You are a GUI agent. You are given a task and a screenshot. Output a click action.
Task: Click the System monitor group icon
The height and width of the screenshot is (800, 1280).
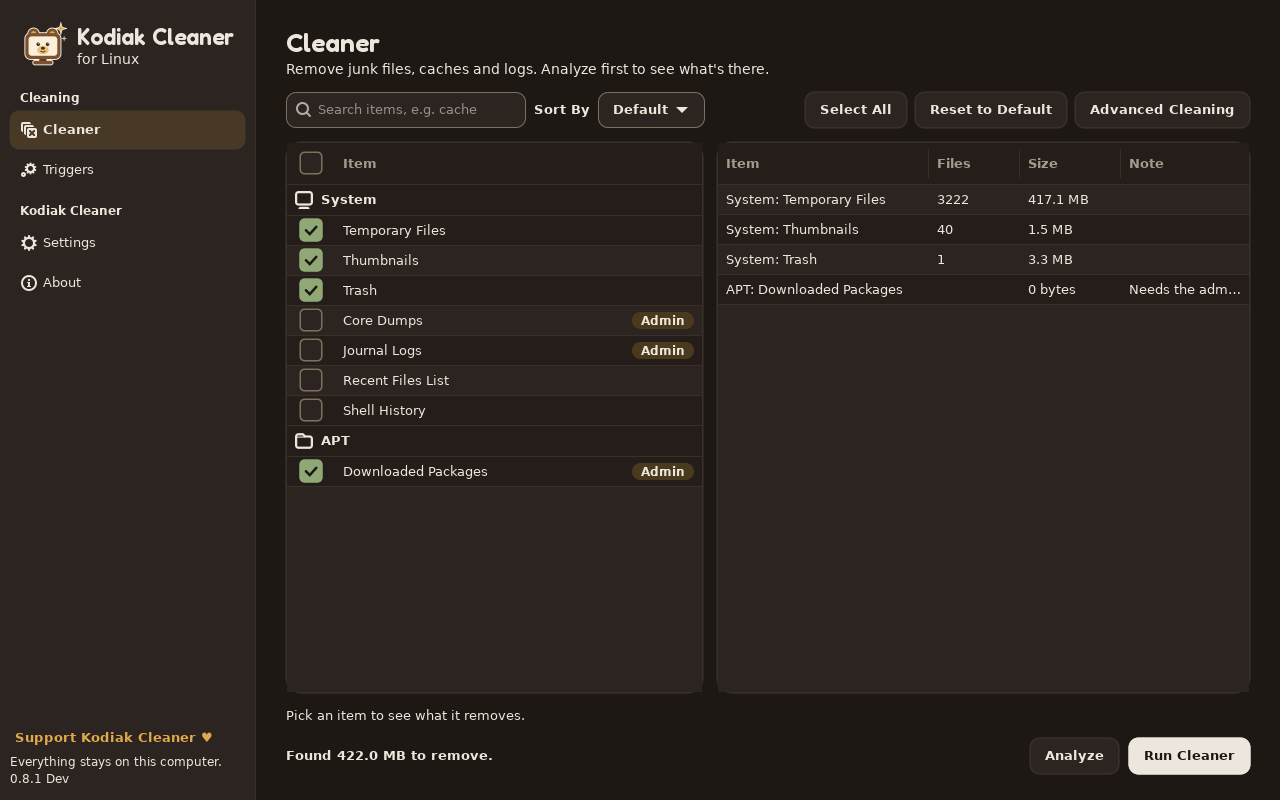coord(304,200)
